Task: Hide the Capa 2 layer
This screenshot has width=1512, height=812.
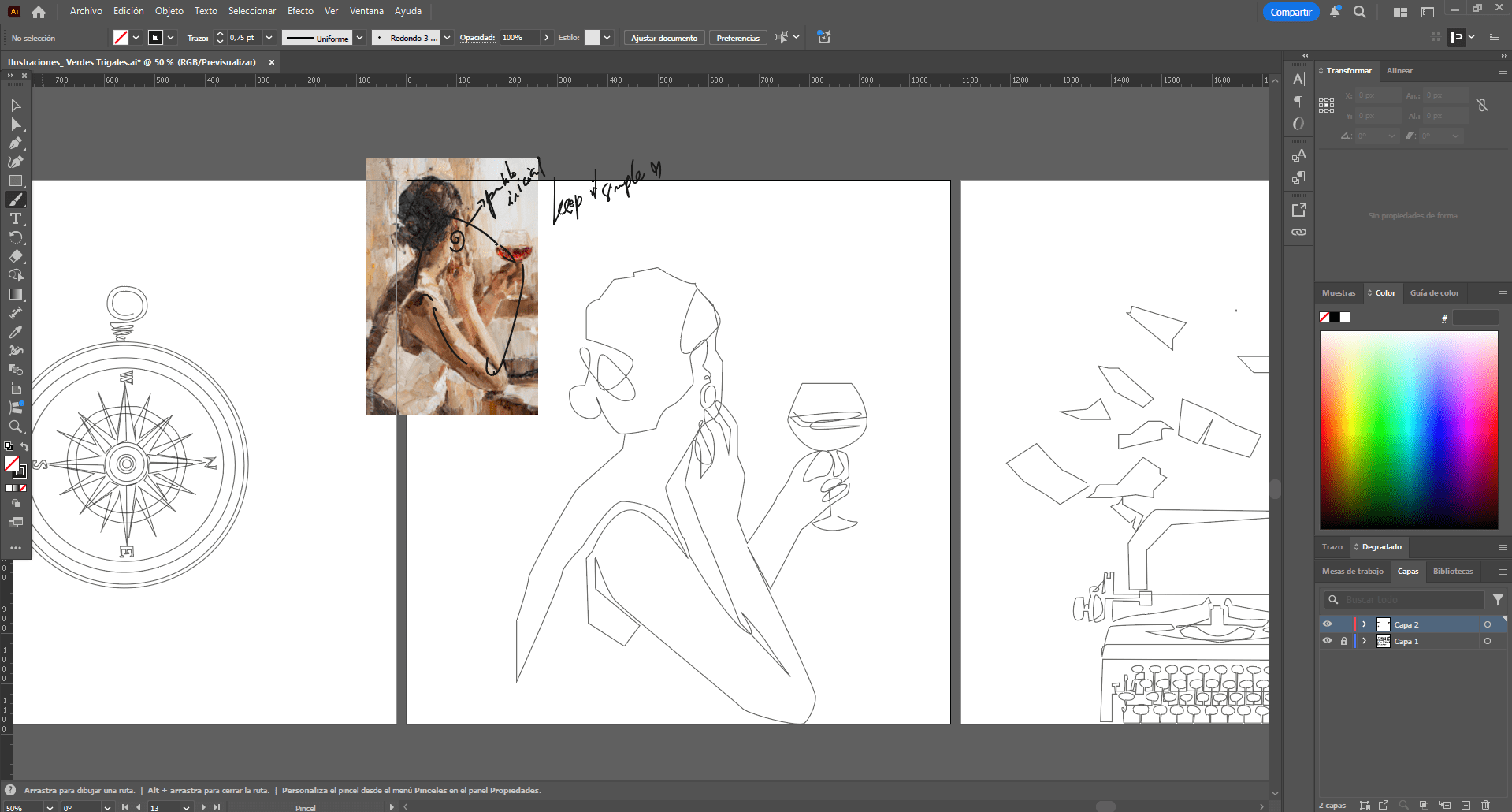Action: [x=1327, y=624]
